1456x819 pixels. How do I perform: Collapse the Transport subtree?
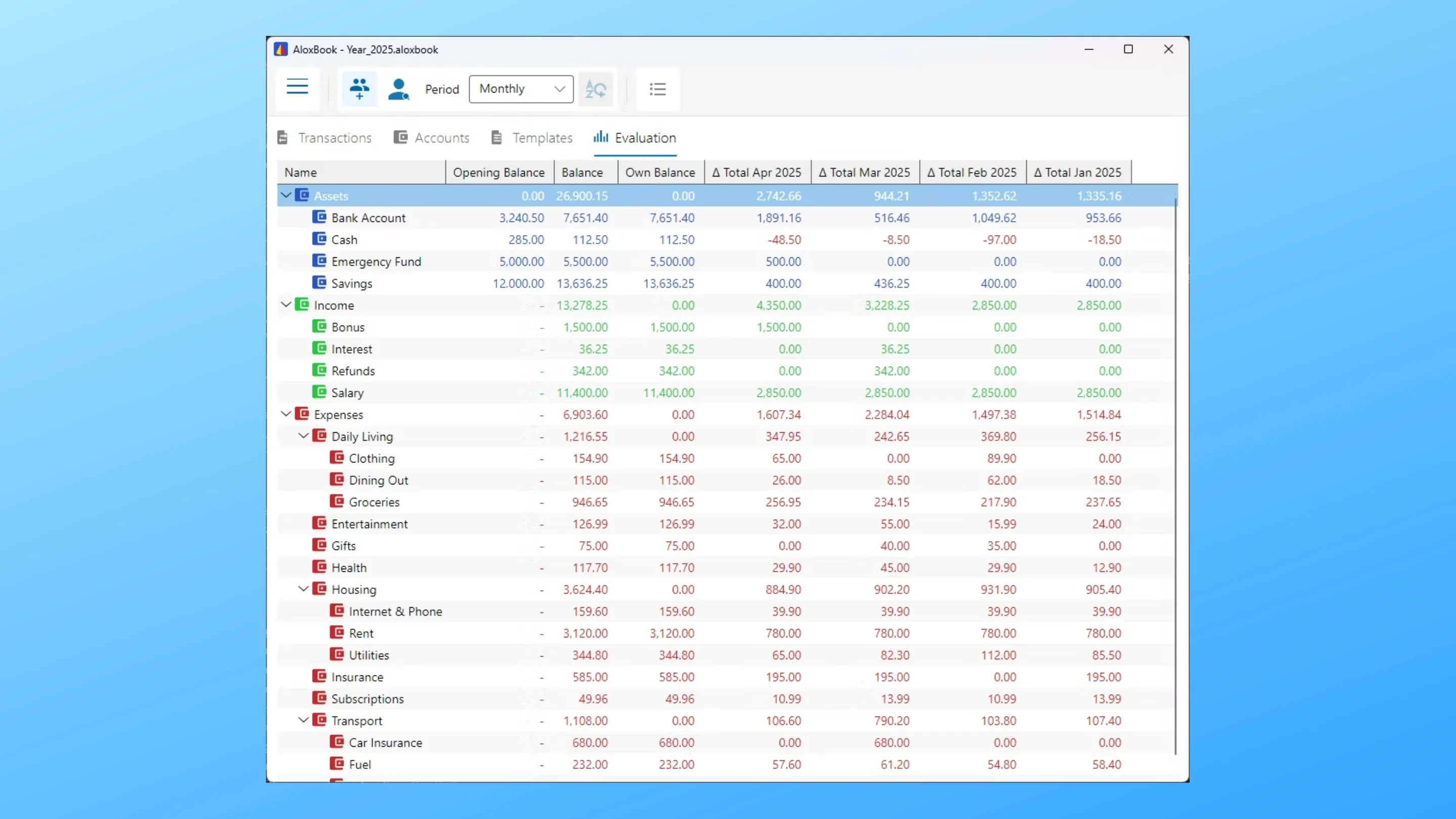303,720
